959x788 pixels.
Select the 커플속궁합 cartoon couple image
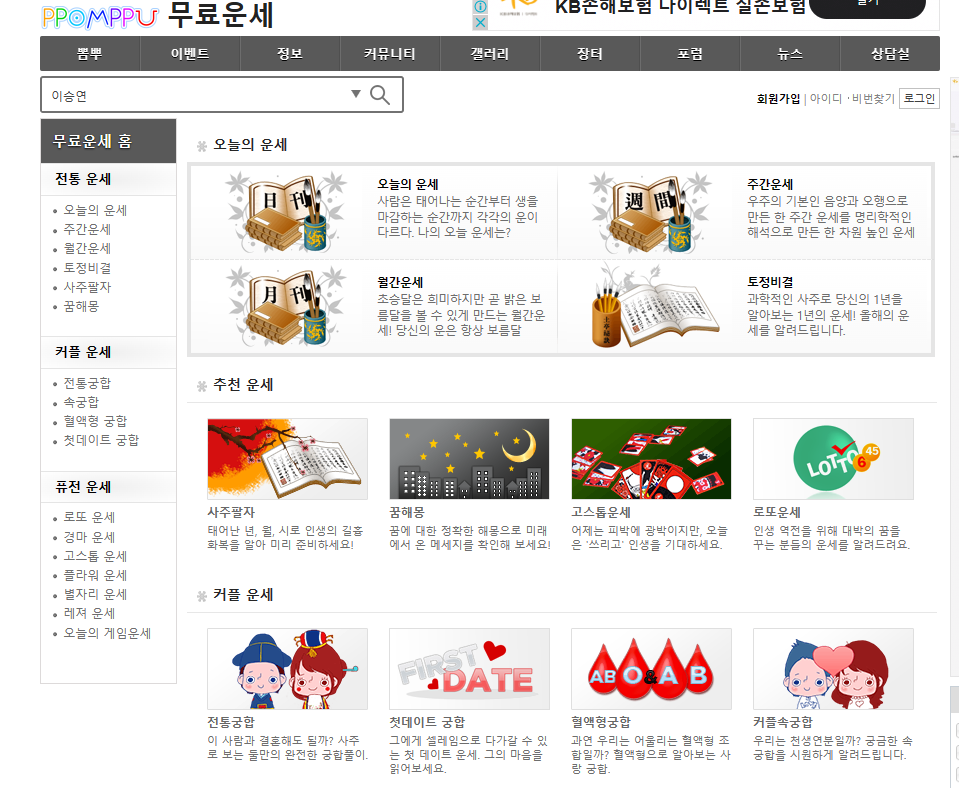click(833, 669)
